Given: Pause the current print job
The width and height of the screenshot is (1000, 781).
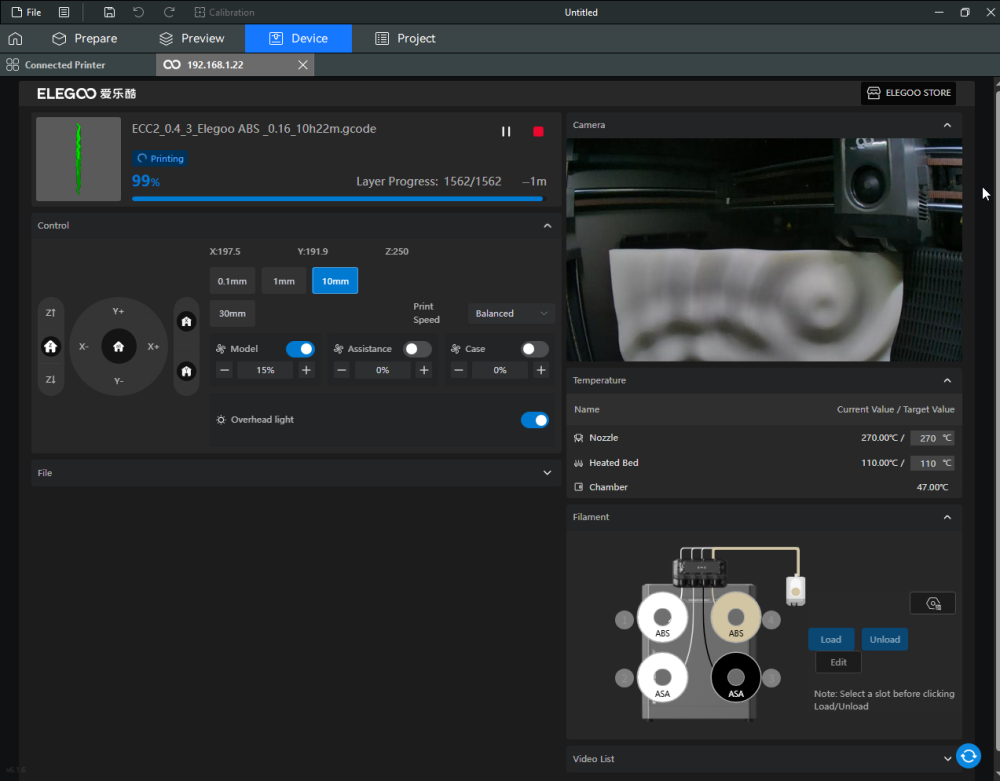Looking at the screenshot, I should click(x=506, y=132).
